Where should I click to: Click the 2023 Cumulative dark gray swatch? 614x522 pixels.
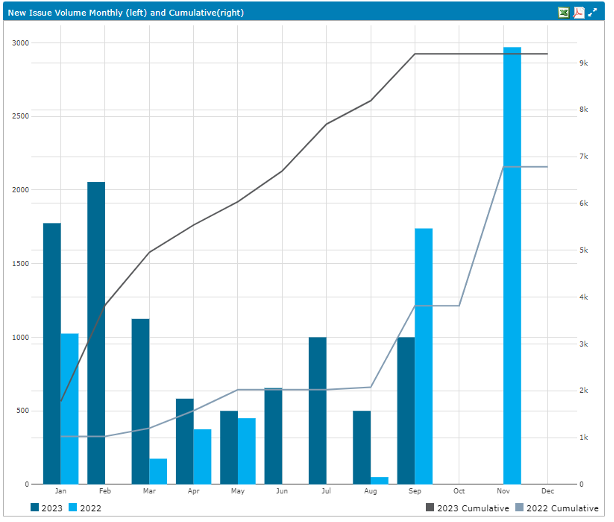click(x=431, y=508)
